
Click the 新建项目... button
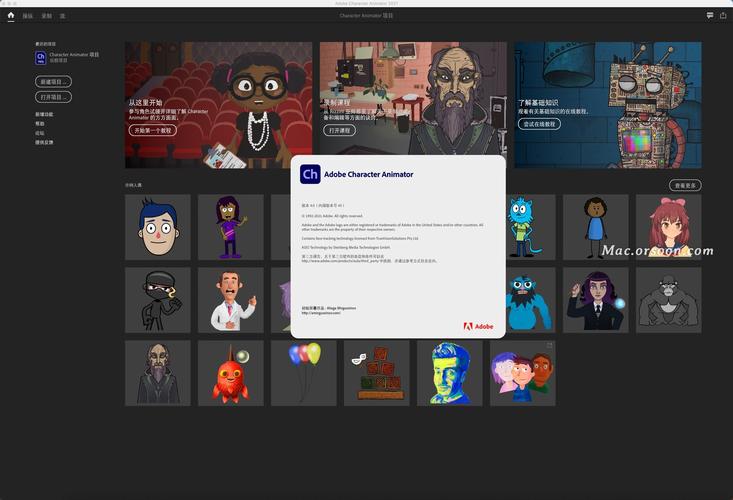pyautogui.click(x=53, y=81)
